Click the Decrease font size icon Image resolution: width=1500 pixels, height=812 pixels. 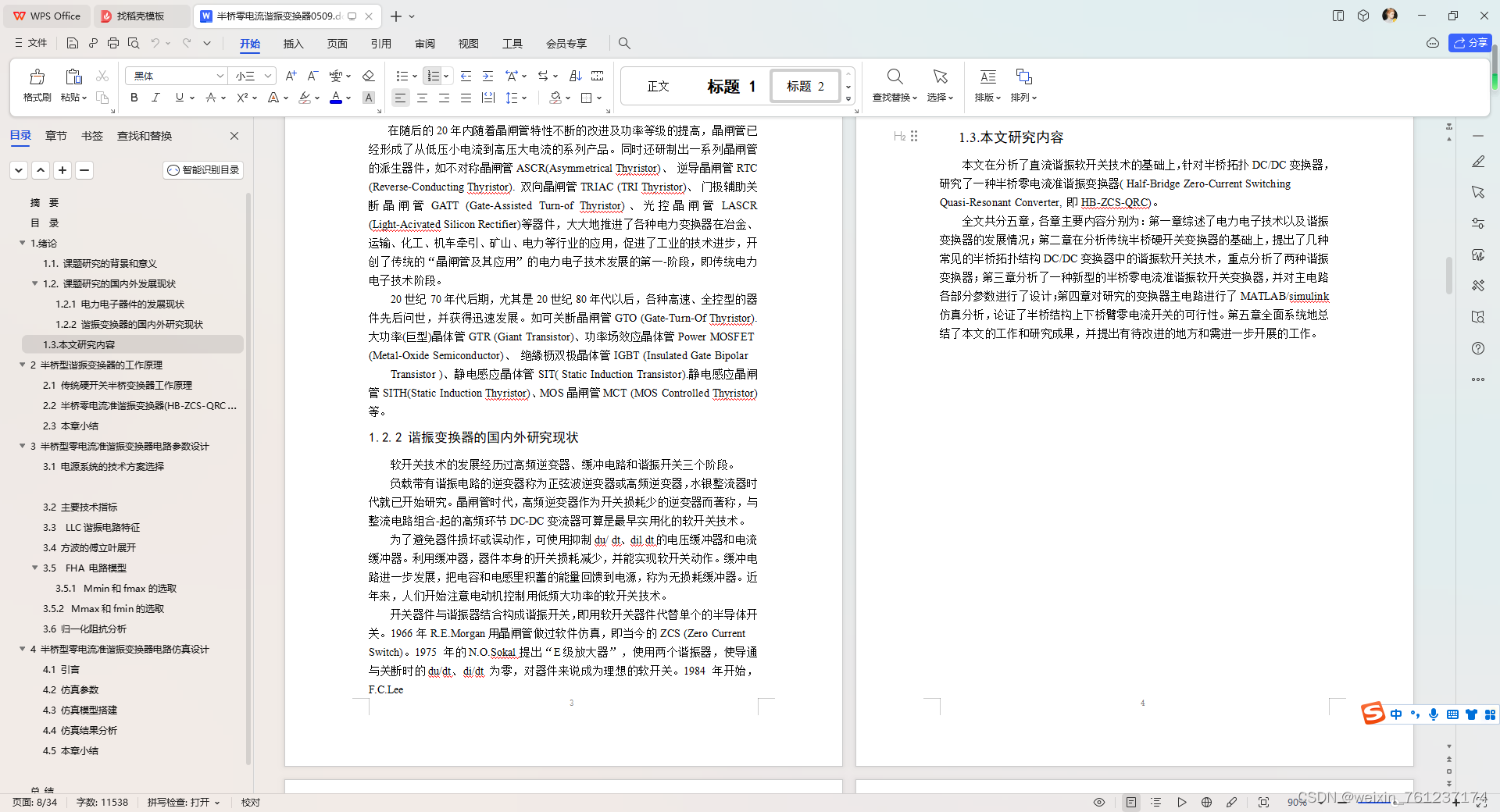312,76
